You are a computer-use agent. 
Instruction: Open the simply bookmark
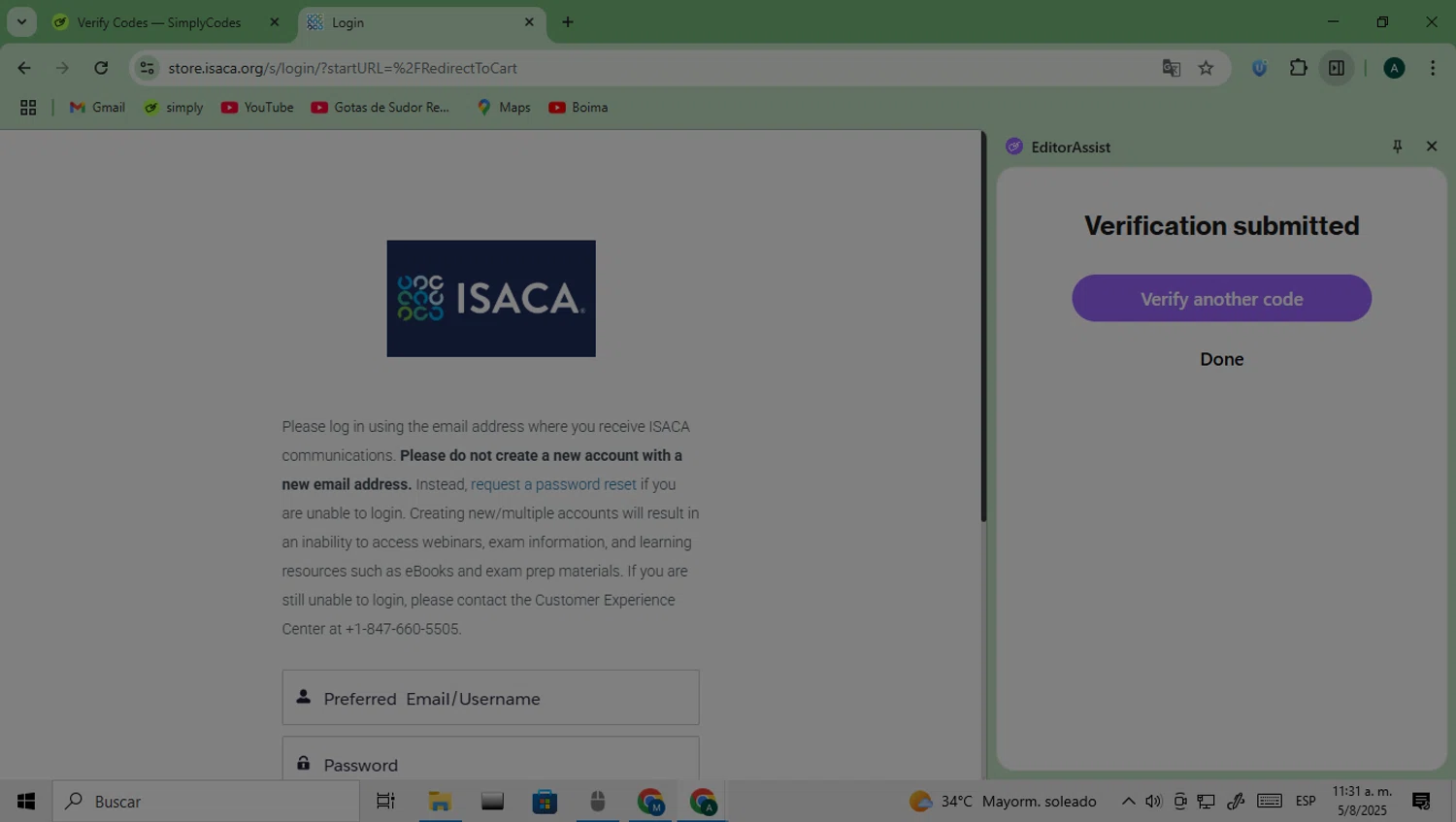[x=174, y=108]
